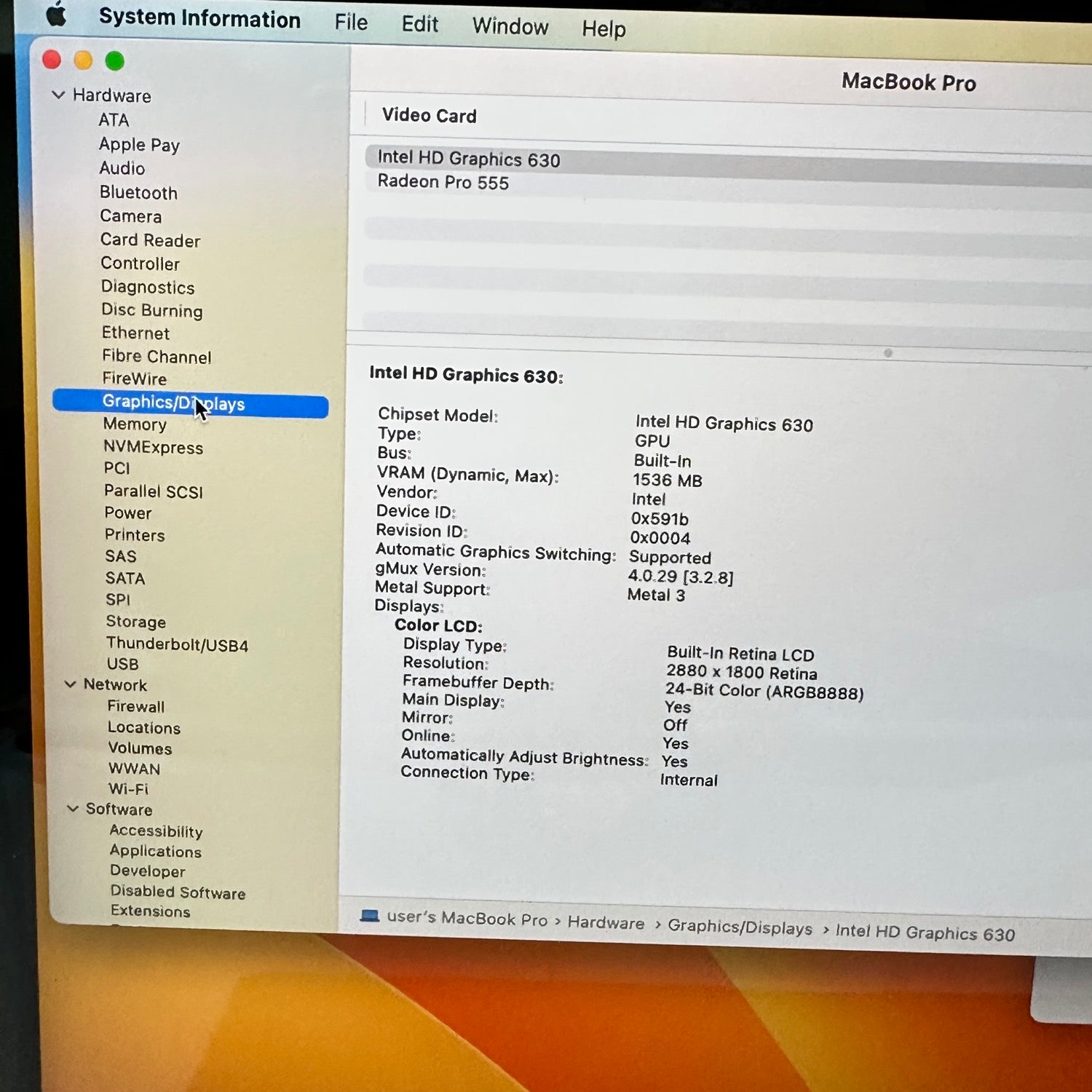Viewport: 1092px width, 1092px height.
Task: Click the 0x591b Device ID value
Action: (x=660, y=519)
